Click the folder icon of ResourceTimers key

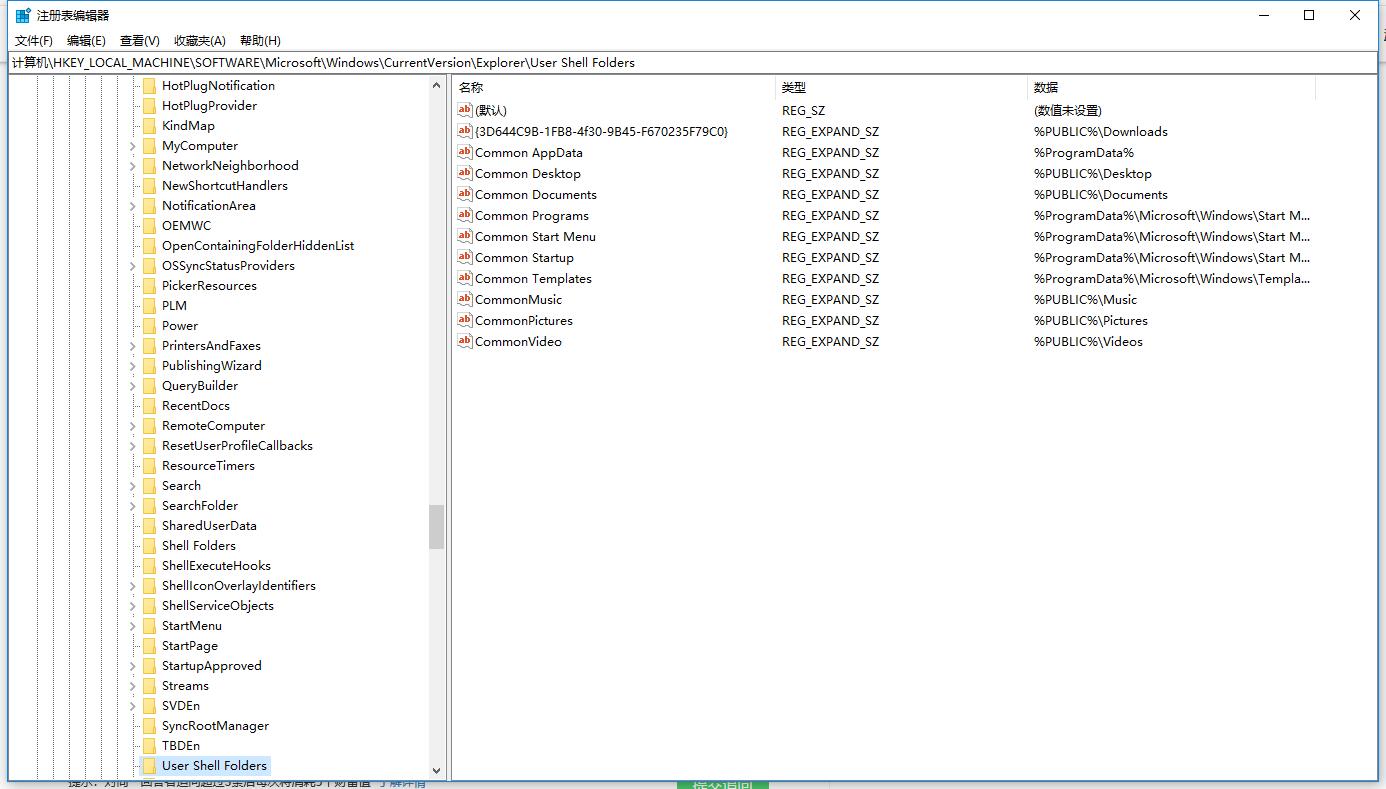click(149, 465)
